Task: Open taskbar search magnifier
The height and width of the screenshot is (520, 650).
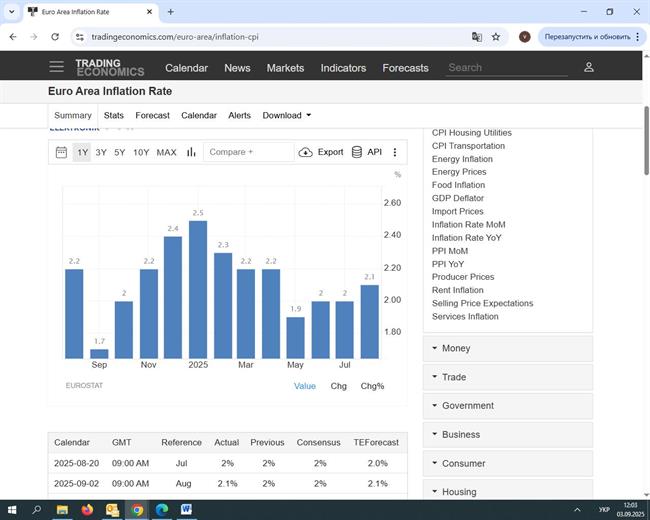Action: pos(36,510)
